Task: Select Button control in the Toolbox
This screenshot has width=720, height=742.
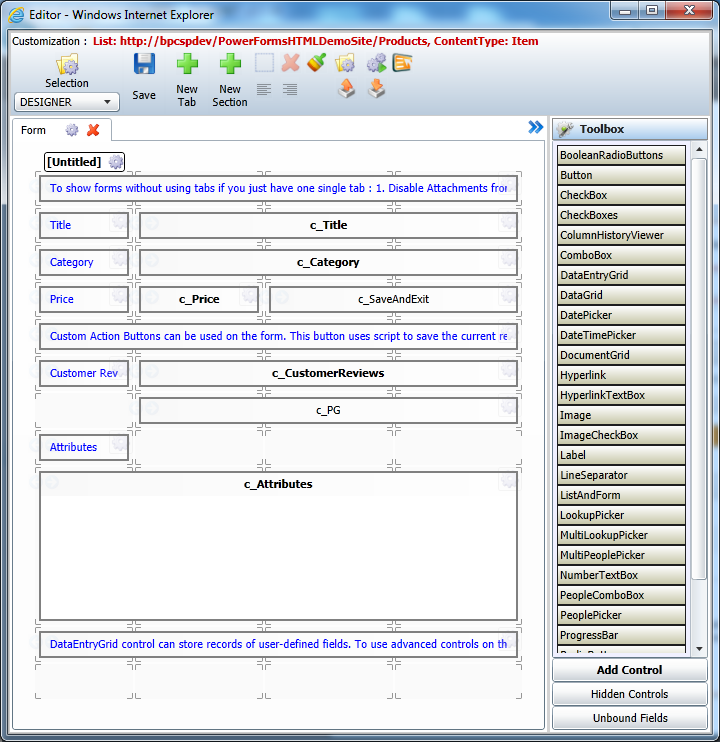Action: pyautogui.click(x=622, y=175)
